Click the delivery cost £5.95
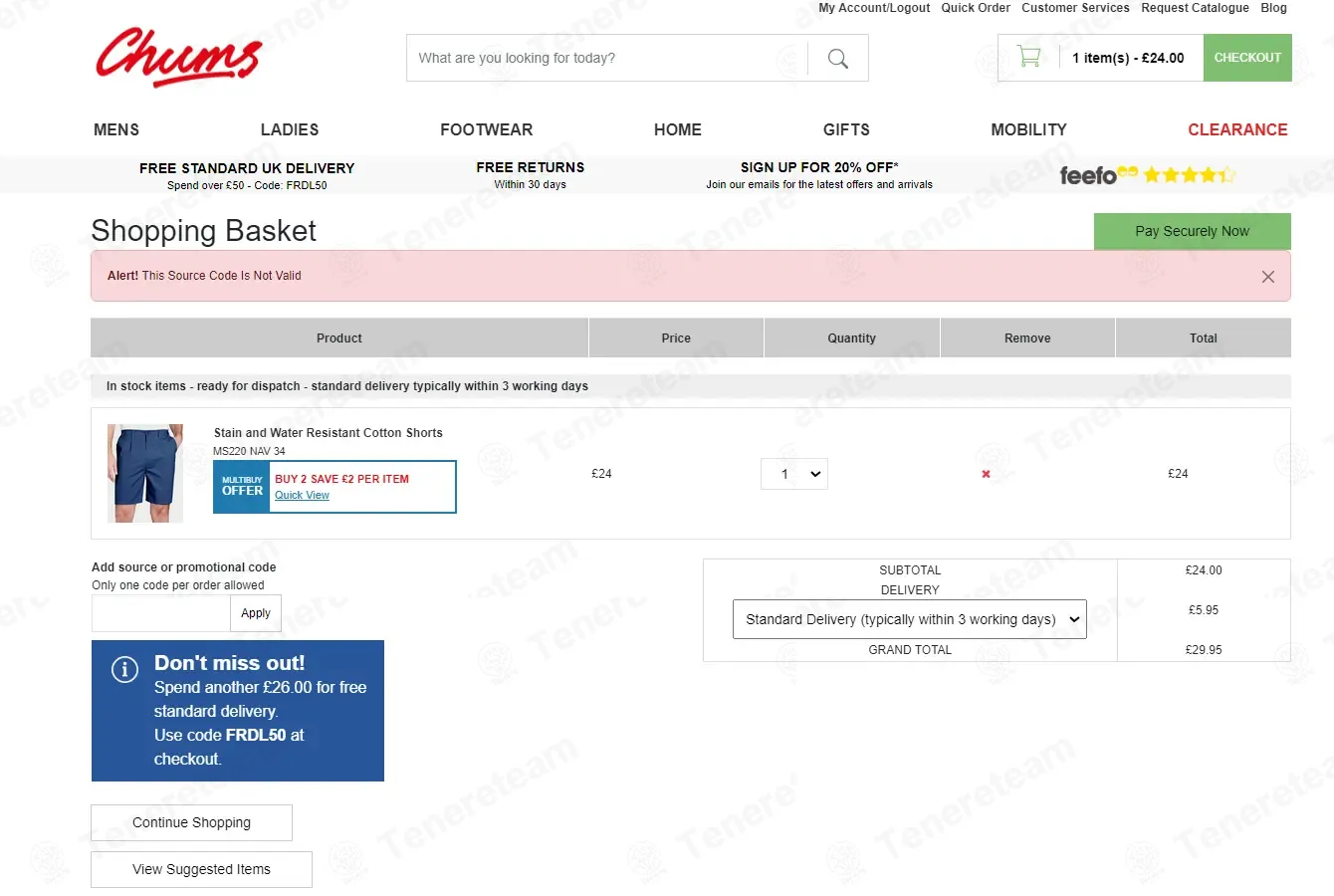The height and width of the screenshot is (896, 1334). click(x=1204, y=610)
